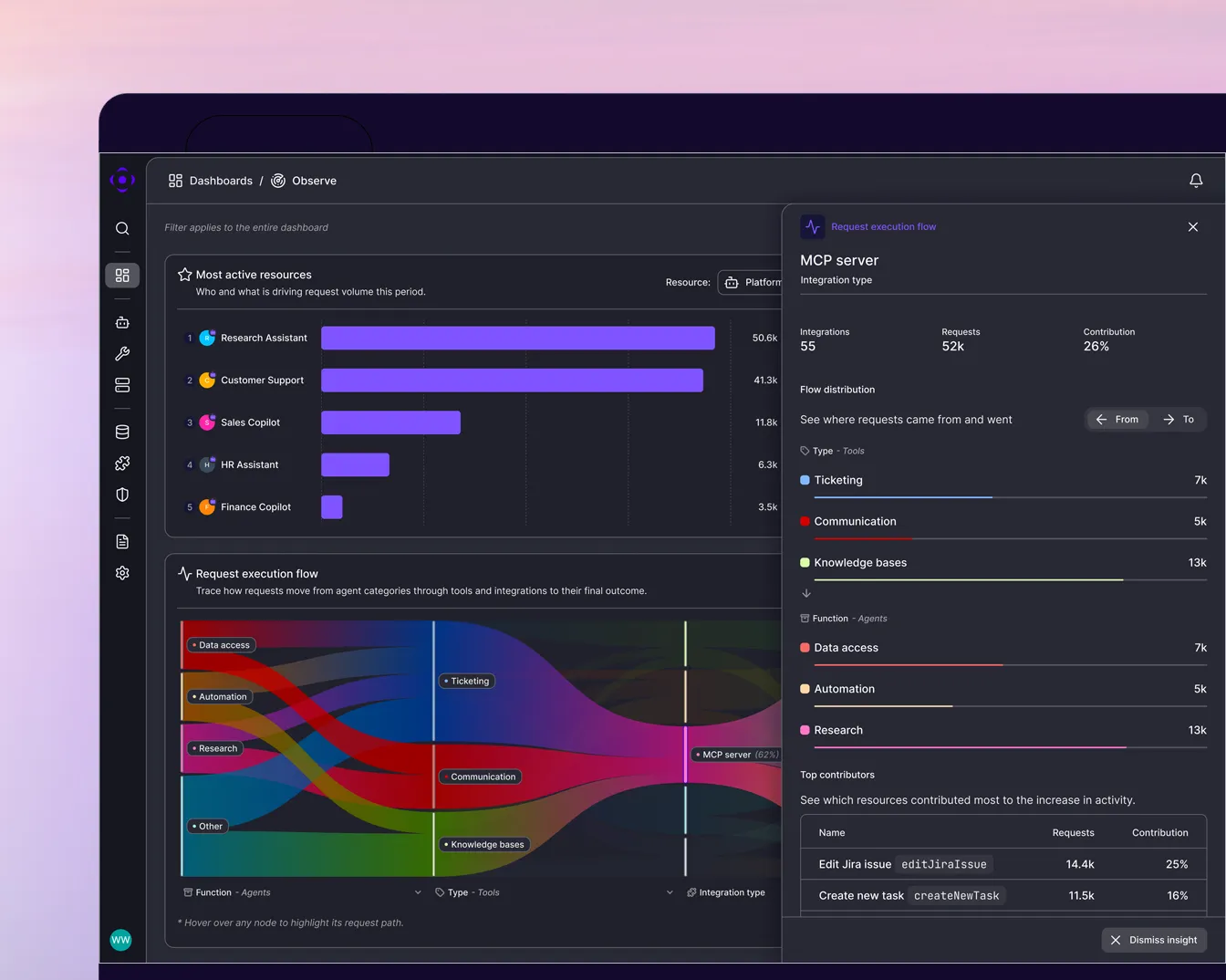Screen dimensions: 1226x980
Task: Click the Create new task table row
Action: click(1003, 895)
